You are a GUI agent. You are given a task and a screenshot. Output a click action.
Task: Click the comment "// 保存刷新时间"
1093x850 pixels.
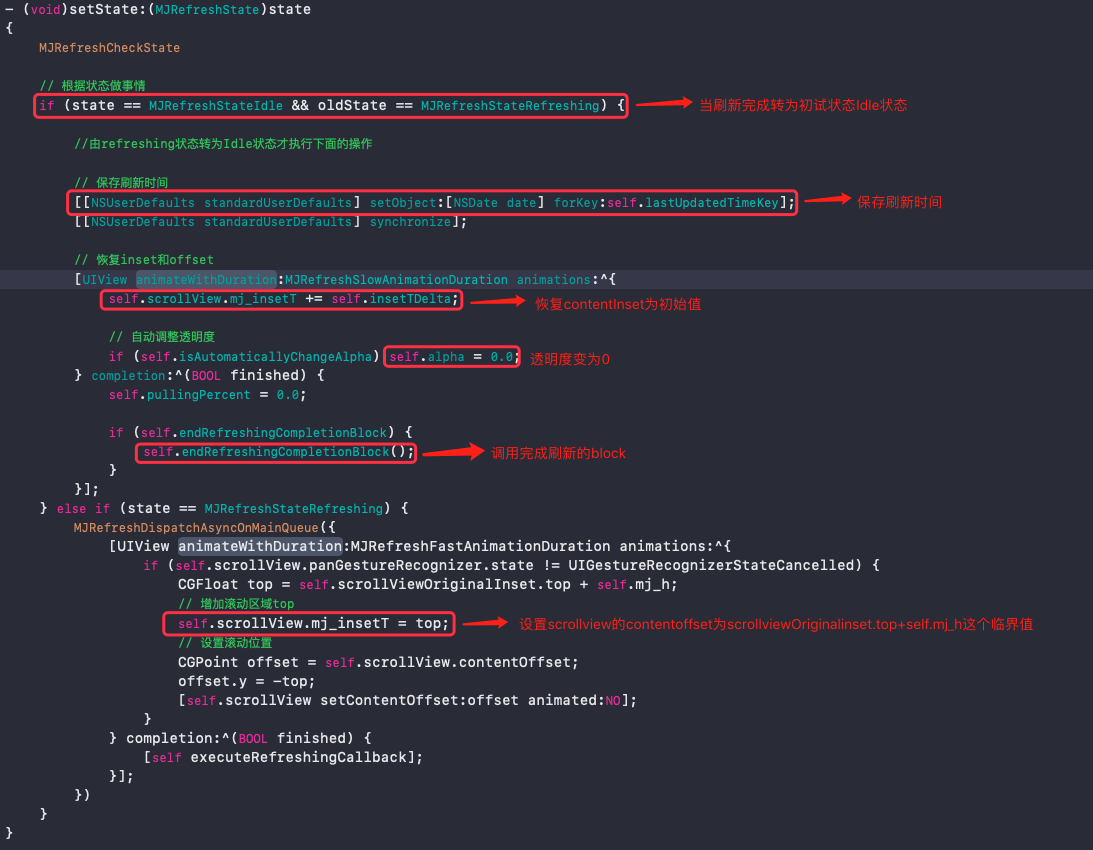[x=121, y=183]
